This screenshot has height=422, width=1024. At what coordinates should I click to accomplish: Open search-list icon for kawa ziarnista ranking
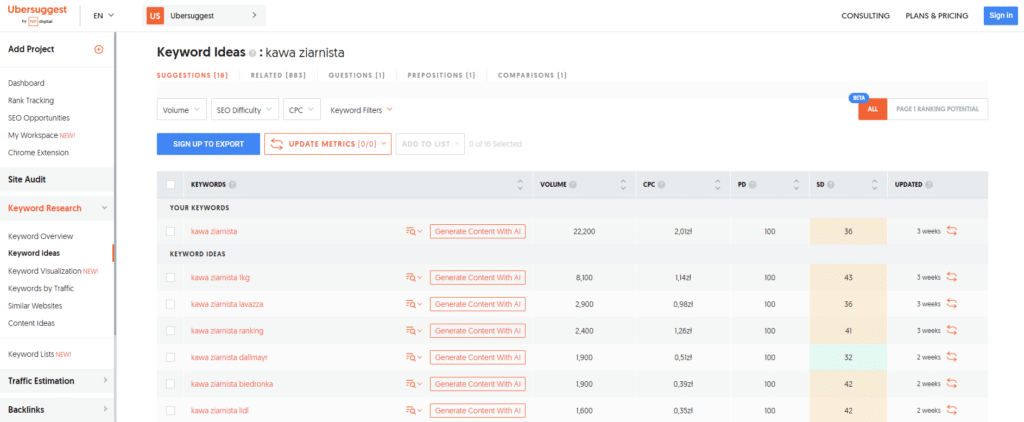pos(413,331)
